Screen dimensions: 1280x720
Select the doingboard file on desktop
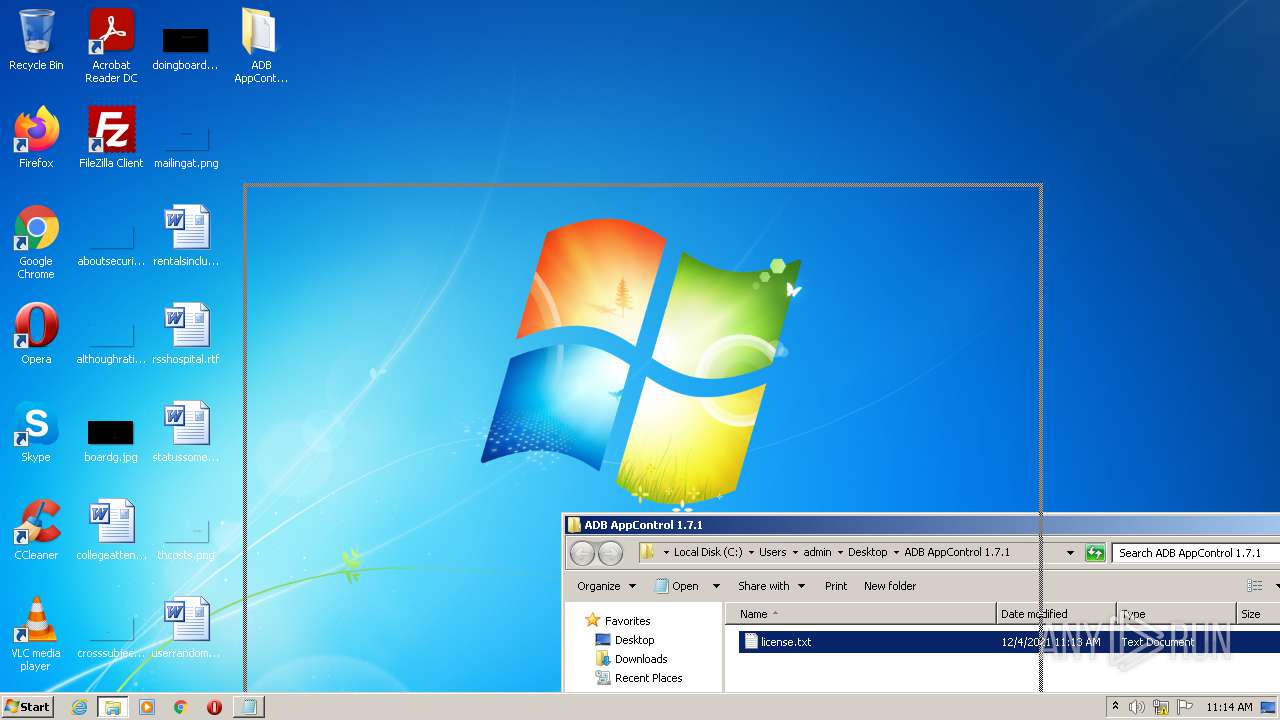(x=185, y=47)
